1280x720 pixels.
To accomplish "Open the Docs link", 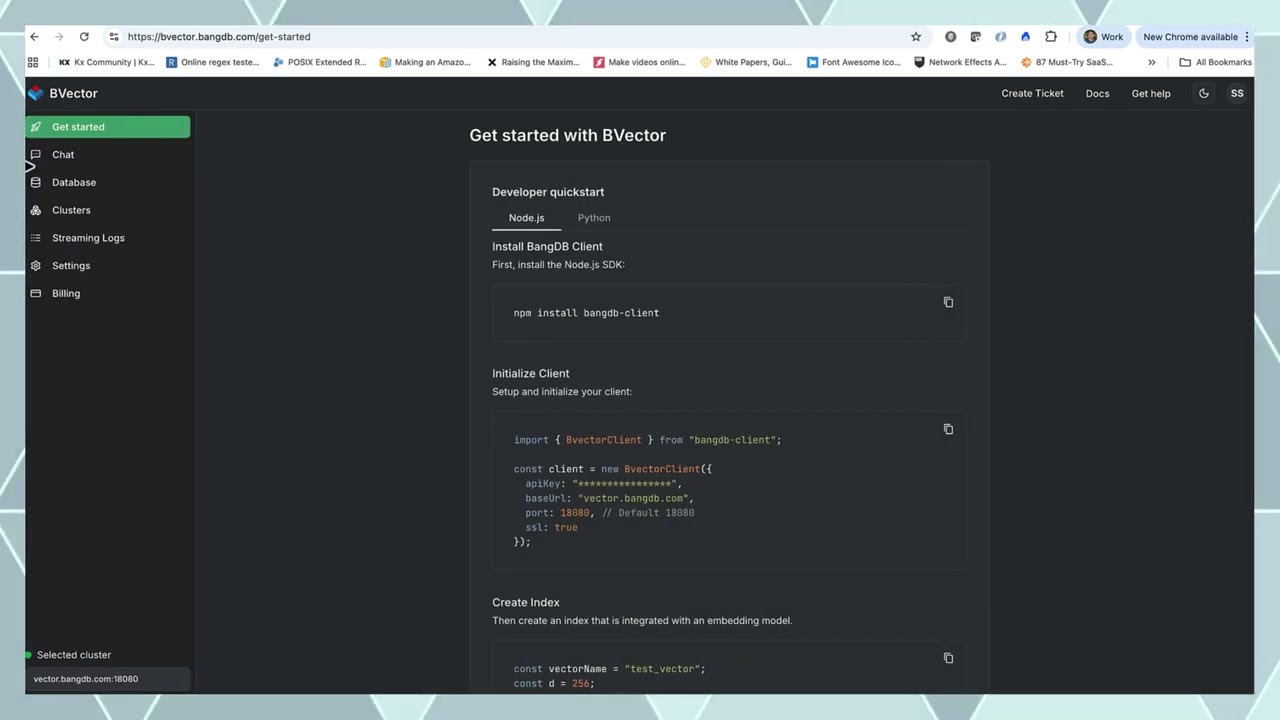I will 1097,93.
